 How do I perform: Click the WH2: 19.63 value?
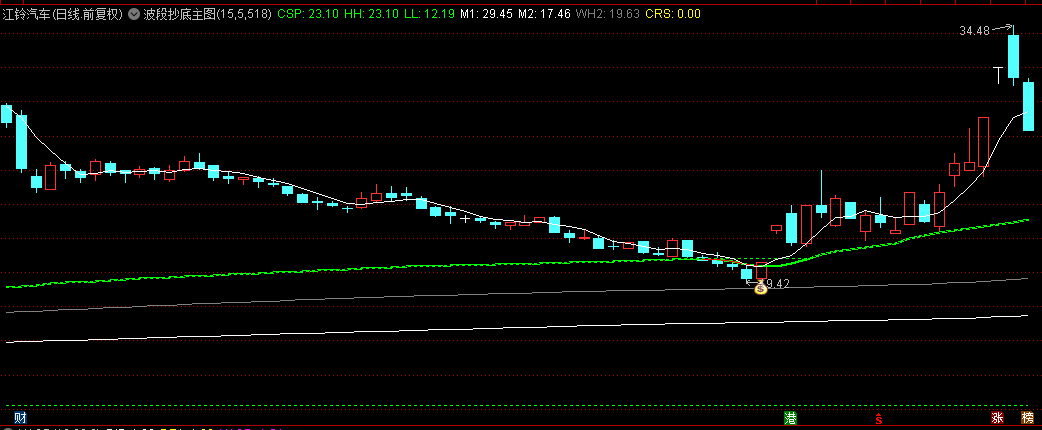607,14
